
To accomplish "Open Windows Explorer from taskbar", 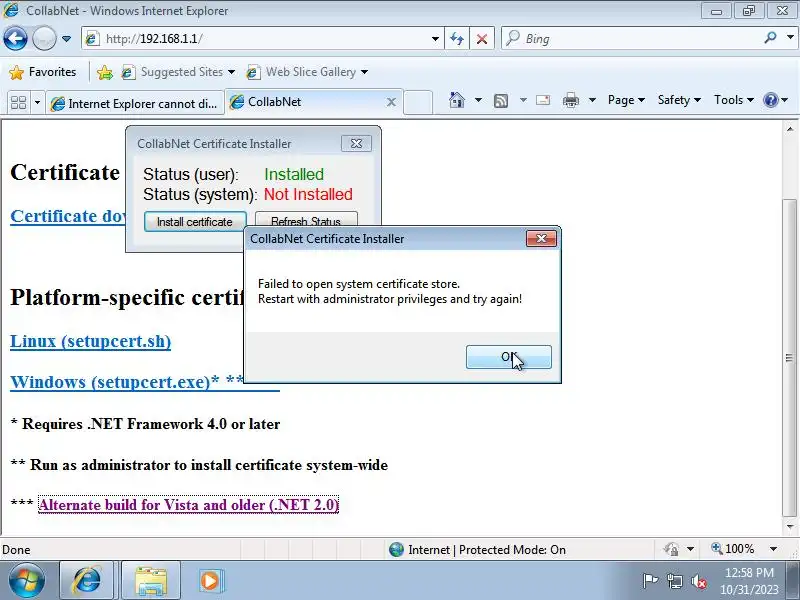I will point(151,581).
